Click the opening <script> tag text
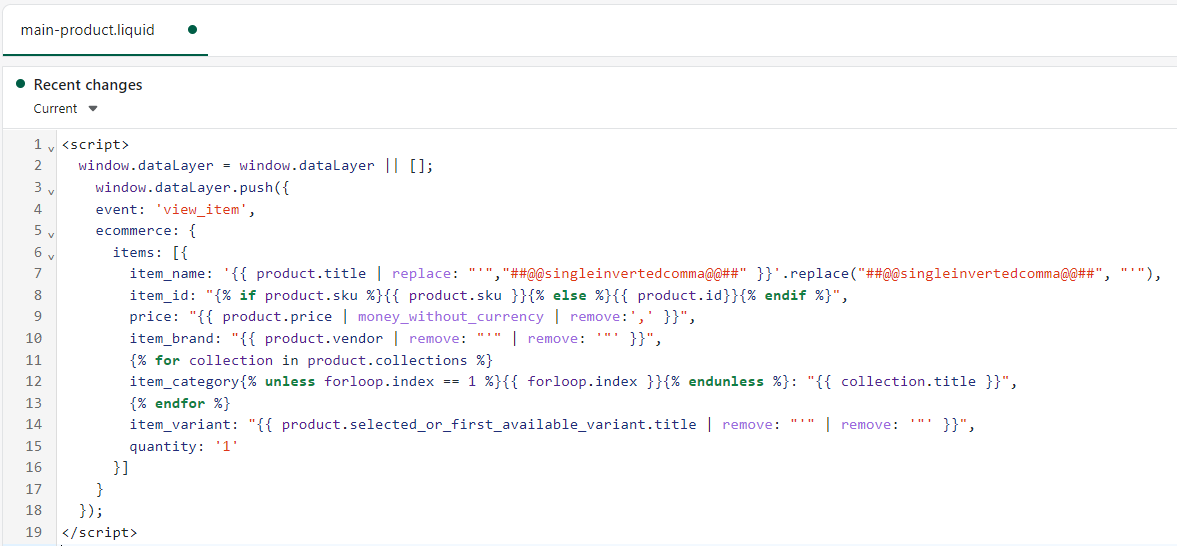 coord(95,144)
